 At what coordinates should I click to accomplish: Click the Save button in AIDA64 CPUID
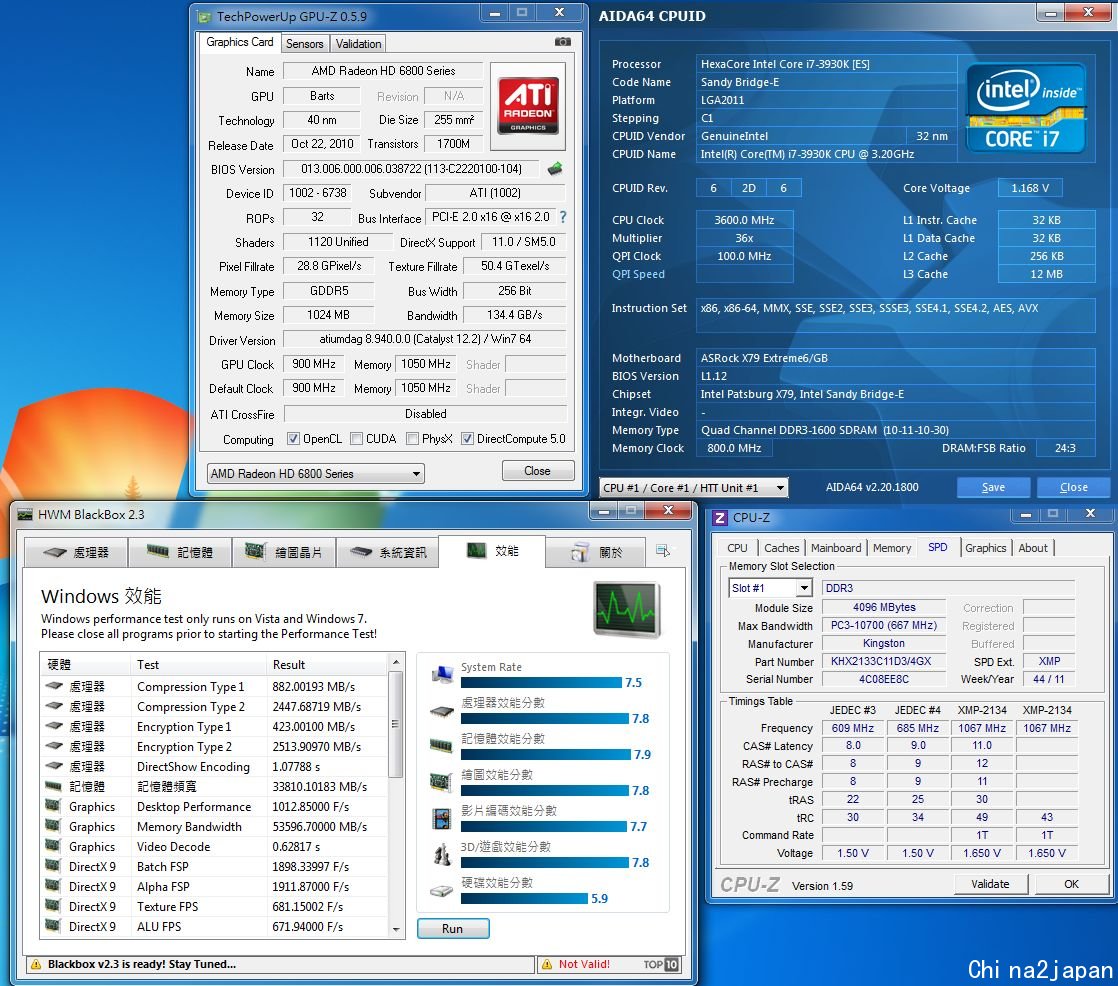tap(993, 487)
